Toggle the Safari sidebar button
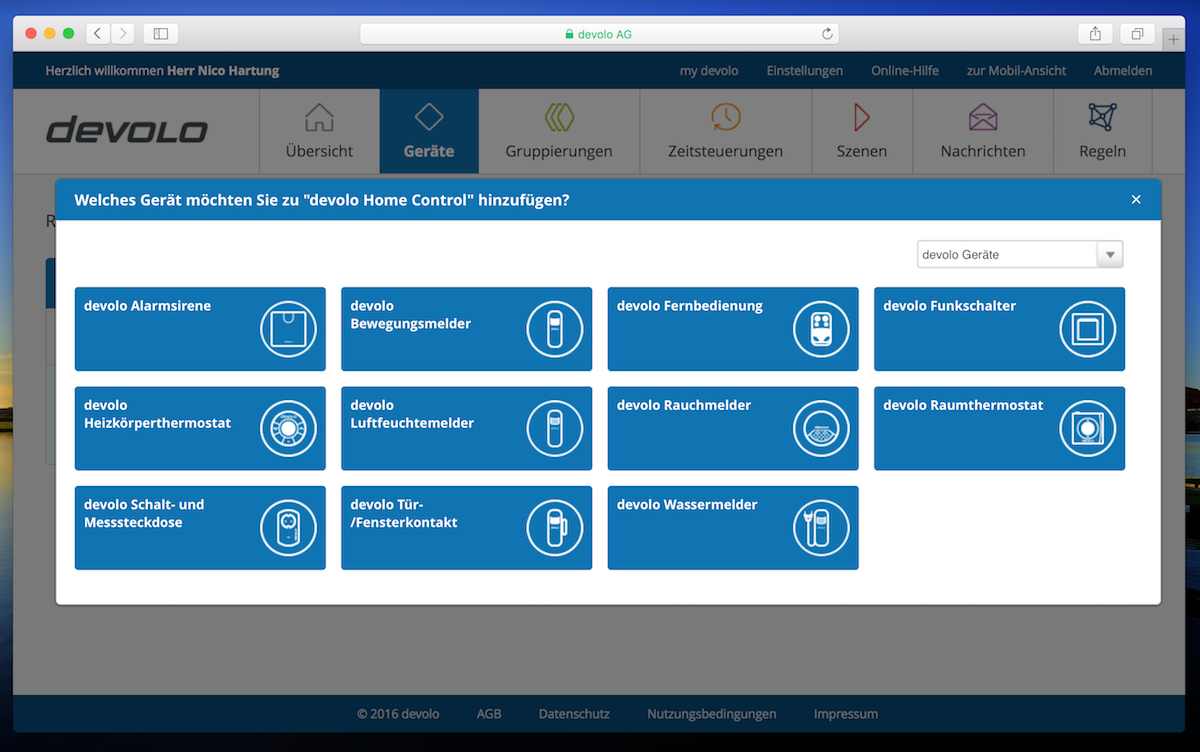 (x=161, y=34)
